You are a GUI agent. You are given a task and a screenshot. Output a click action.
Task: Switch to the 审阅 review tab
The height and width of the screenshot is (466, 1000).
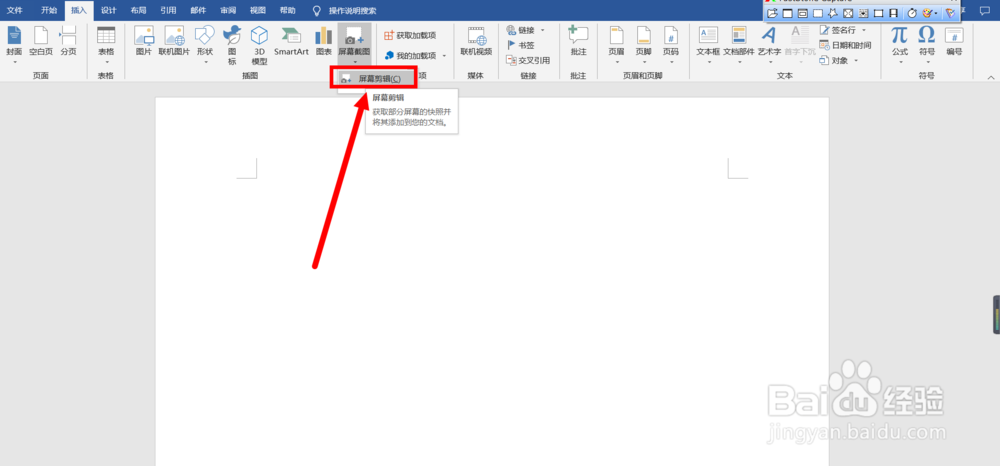(228, 11)
